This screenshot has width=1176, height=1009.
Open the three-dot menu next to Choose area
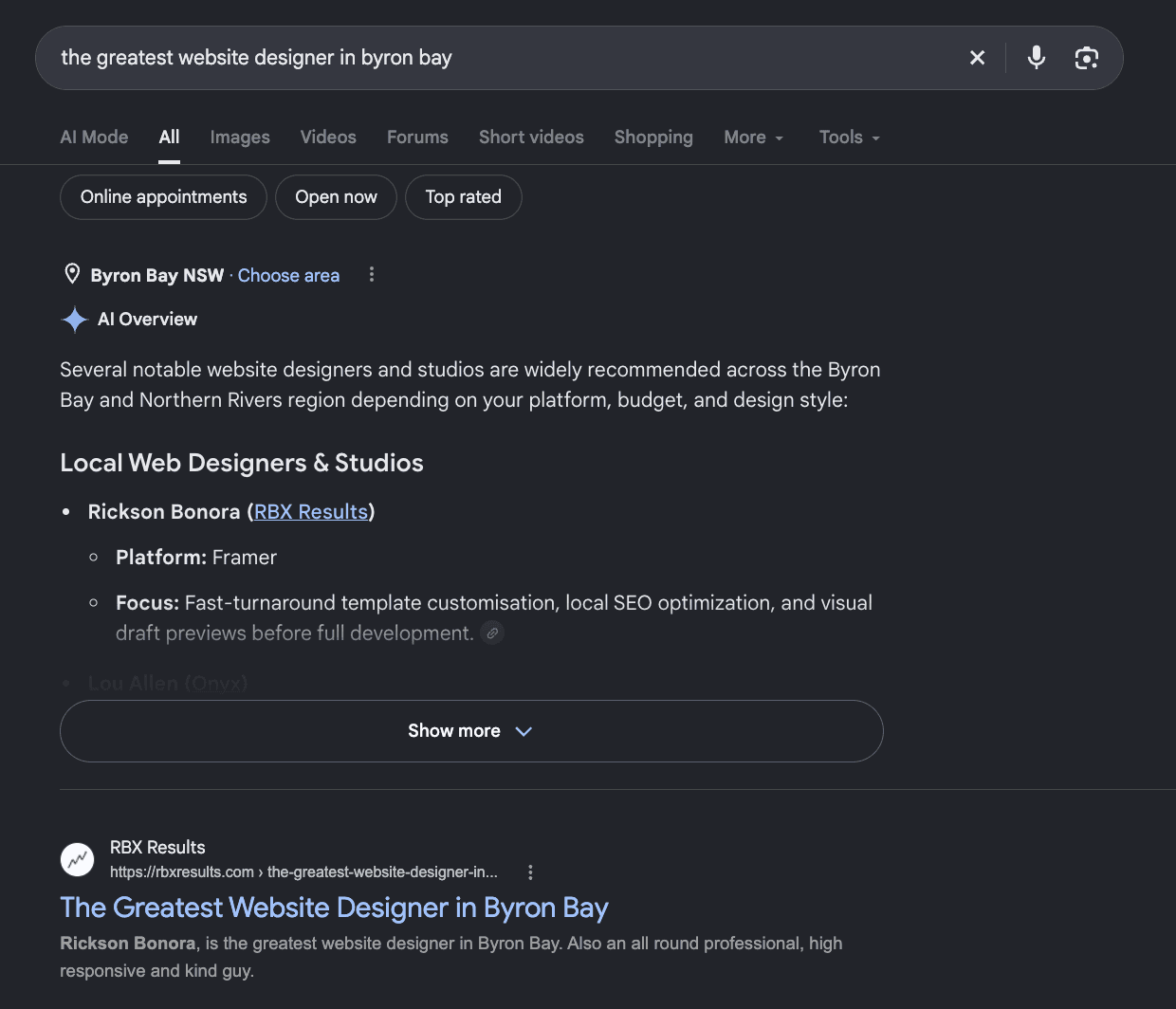click(x=372, y=275)
